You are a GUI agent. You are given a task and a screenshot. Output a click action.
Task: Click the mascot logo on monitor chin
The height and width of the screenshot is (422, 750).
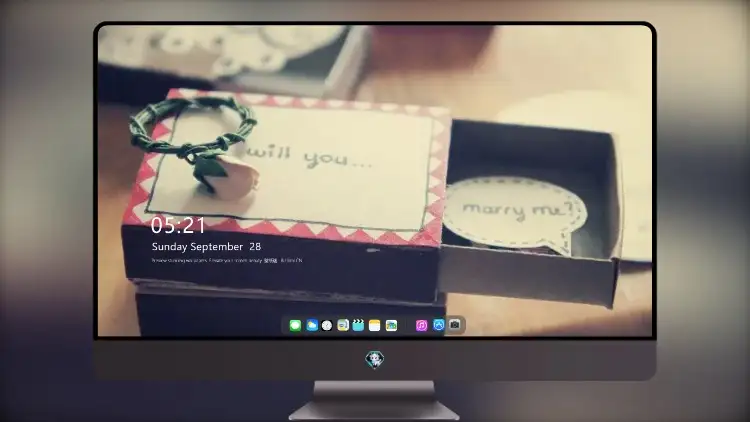[x=375, y=359]
